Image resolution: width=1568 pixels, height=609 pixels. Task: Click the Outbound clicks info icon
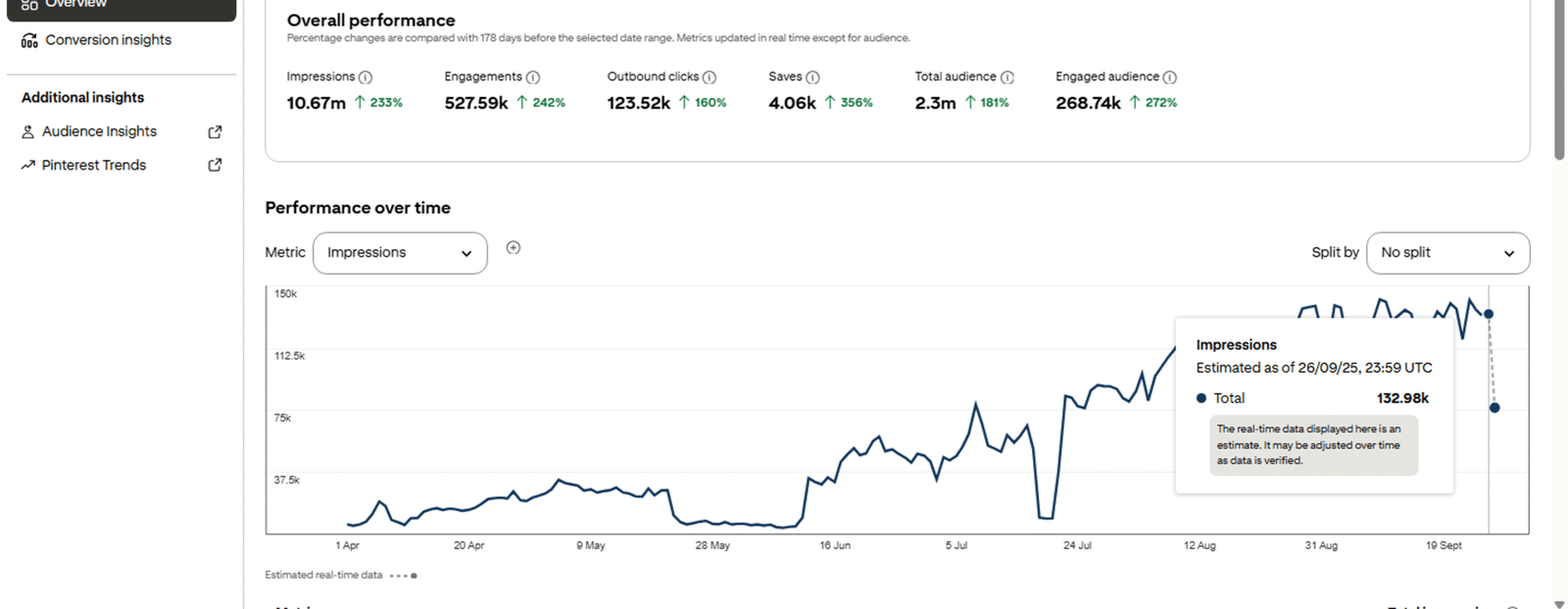pos(710,77)
